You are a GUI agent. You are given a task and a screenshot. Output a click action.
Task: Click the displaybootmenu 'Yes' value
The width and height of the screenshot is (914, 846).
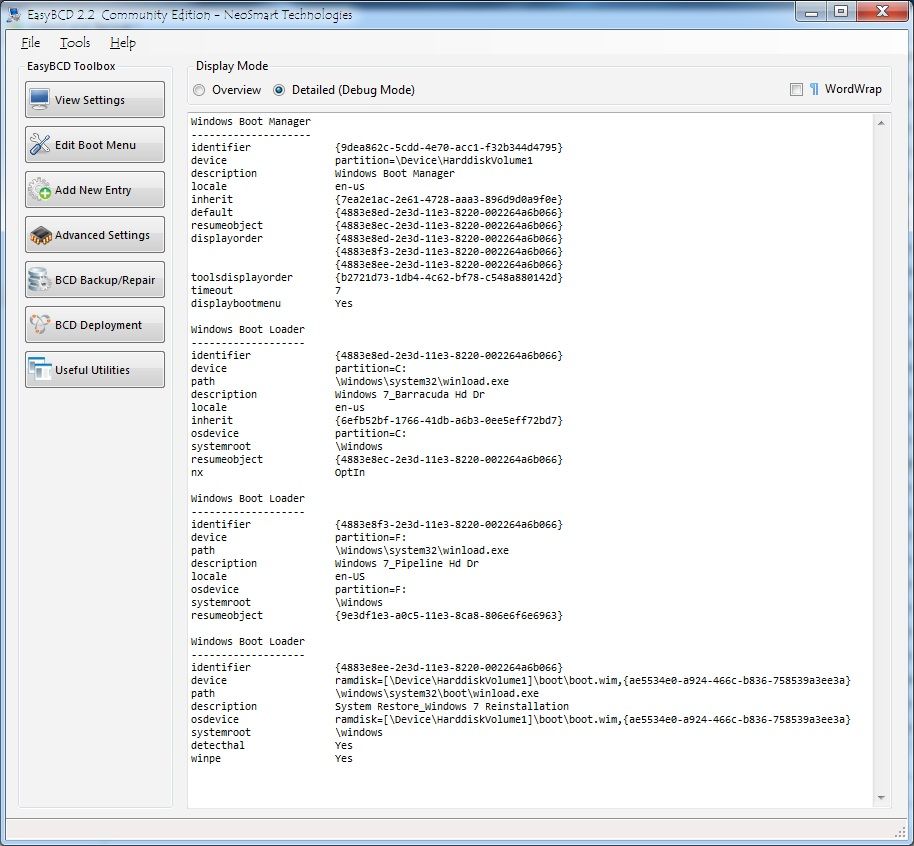click(344, 303)
